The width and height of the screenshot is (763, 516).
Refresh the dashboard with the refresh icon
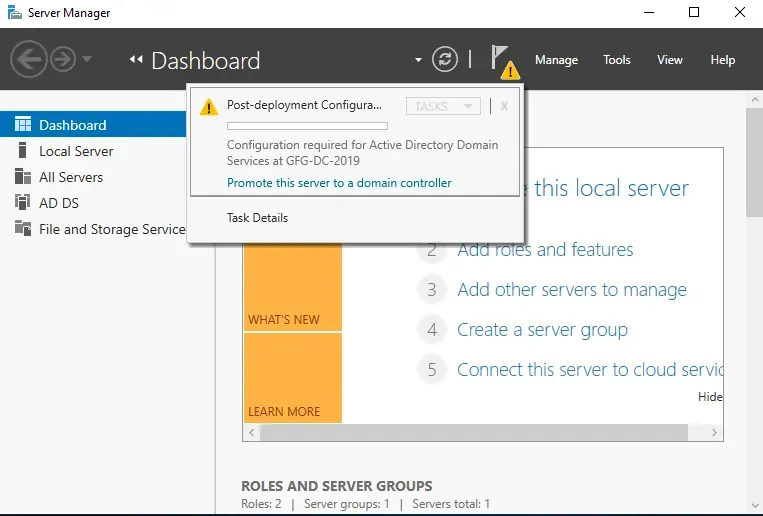click(445, 59)
